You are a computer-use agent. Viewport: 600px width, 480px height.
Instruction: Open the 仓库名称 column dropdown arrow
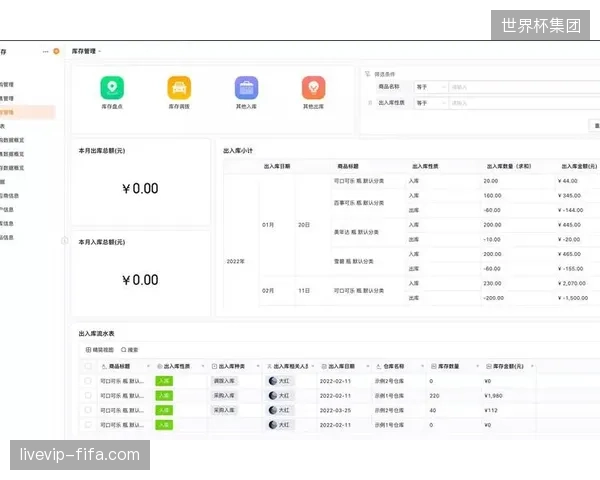(x=422, y=366)
